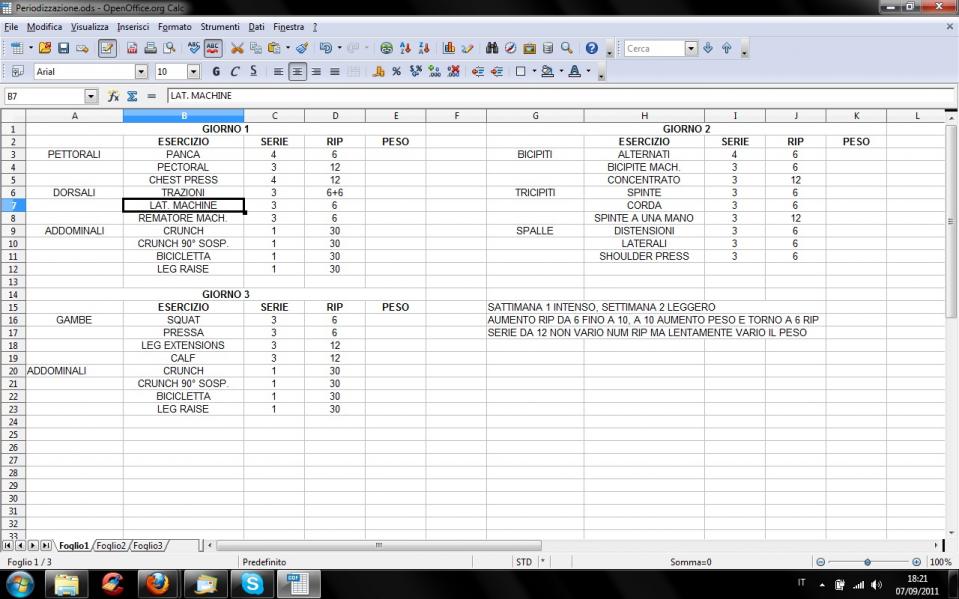Apply percent number format
Viewport: 959px width, 599px height.
click(396, 72)
